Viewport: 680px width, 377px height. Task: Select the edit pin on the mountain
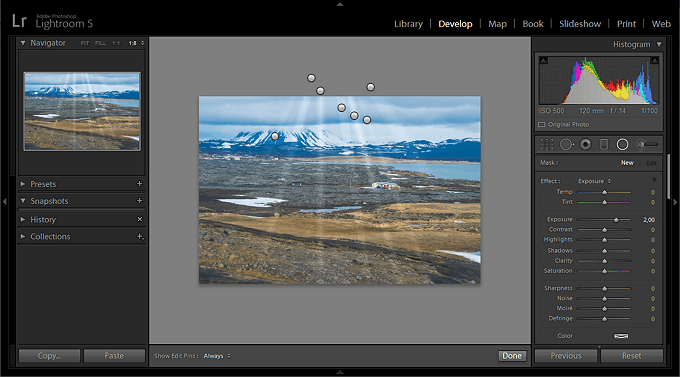275,136
